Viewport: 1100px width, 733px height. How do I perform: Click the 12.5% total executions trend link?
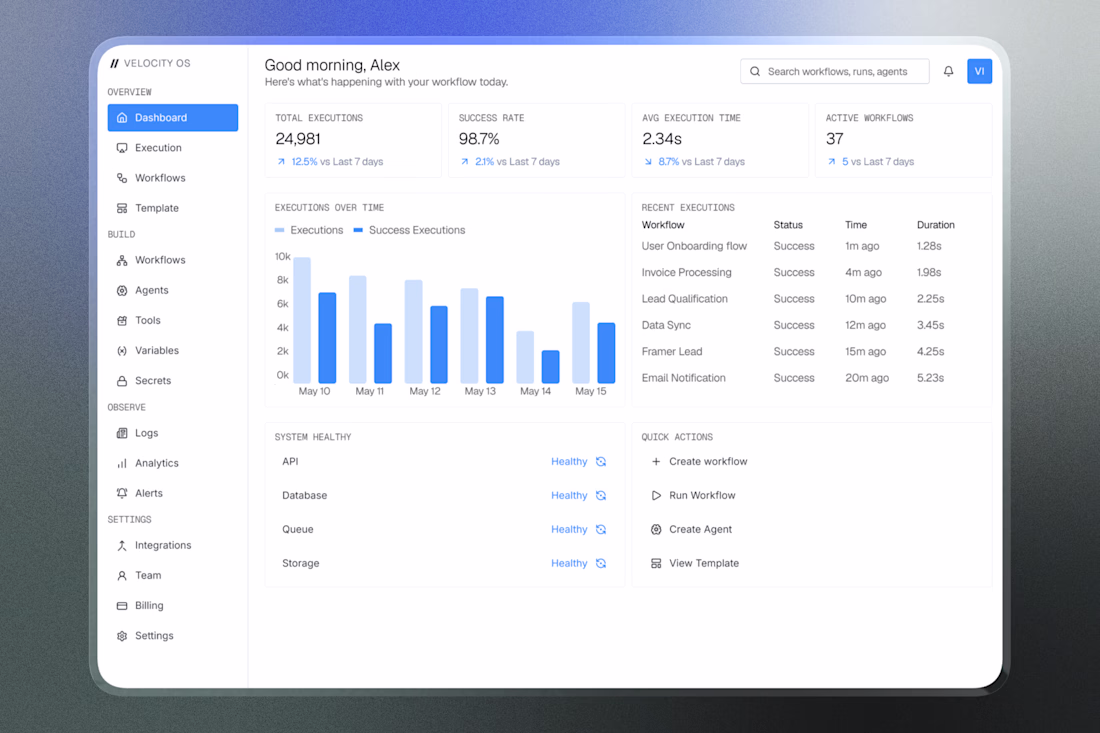pyautogui.click(x=304, y=161)
